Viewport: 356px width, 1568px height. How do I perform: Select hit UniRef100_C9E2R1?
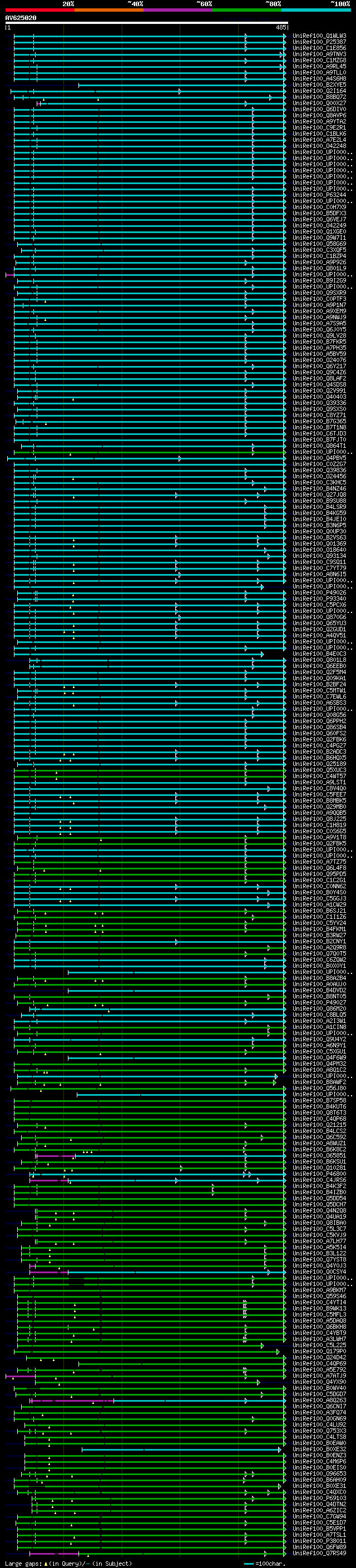(319, 127)
